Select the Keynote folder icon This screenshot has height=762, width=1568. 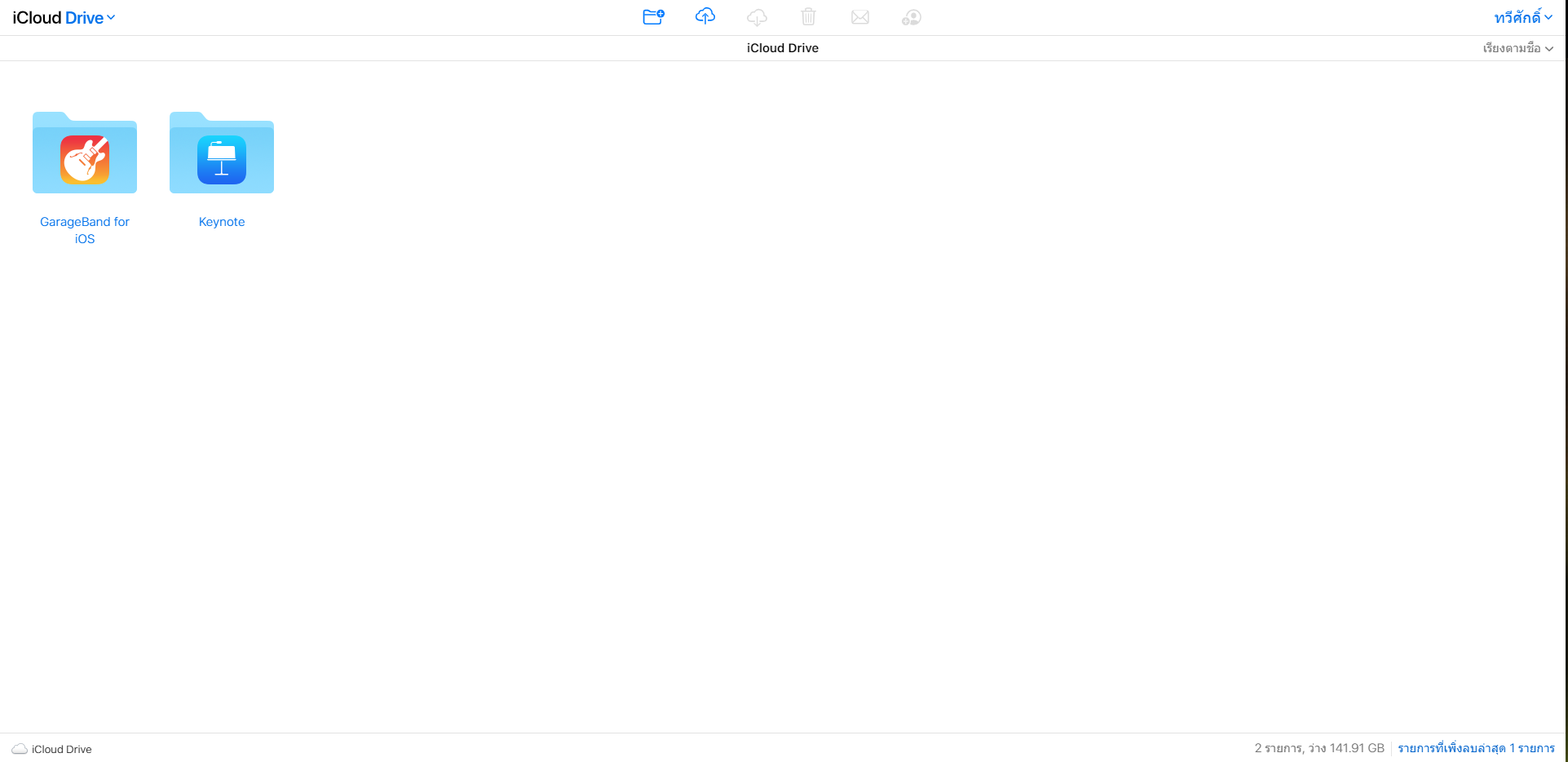(222, 153)
